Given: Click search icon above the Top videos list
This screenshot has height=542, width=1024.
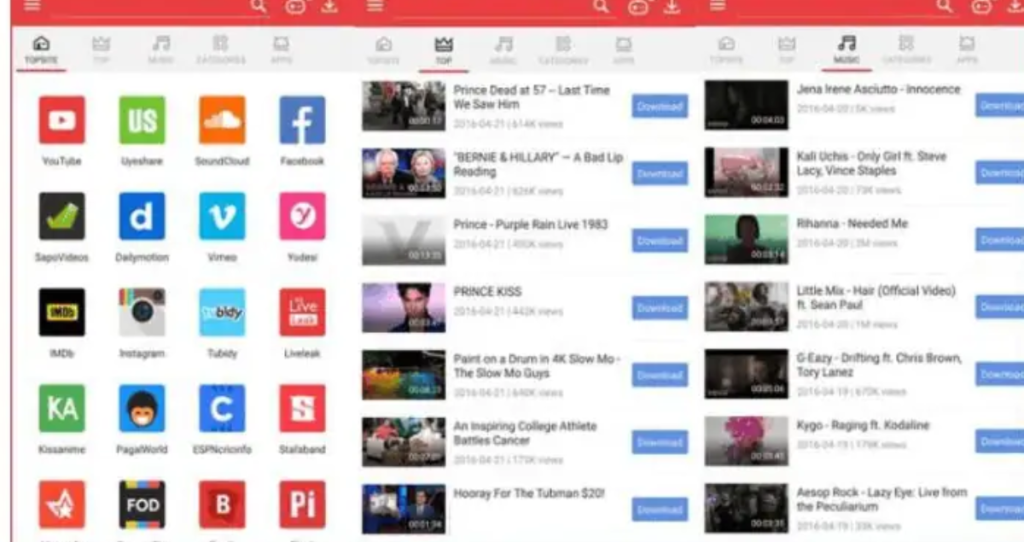Looking at the screenshot, I should (601, 6).
